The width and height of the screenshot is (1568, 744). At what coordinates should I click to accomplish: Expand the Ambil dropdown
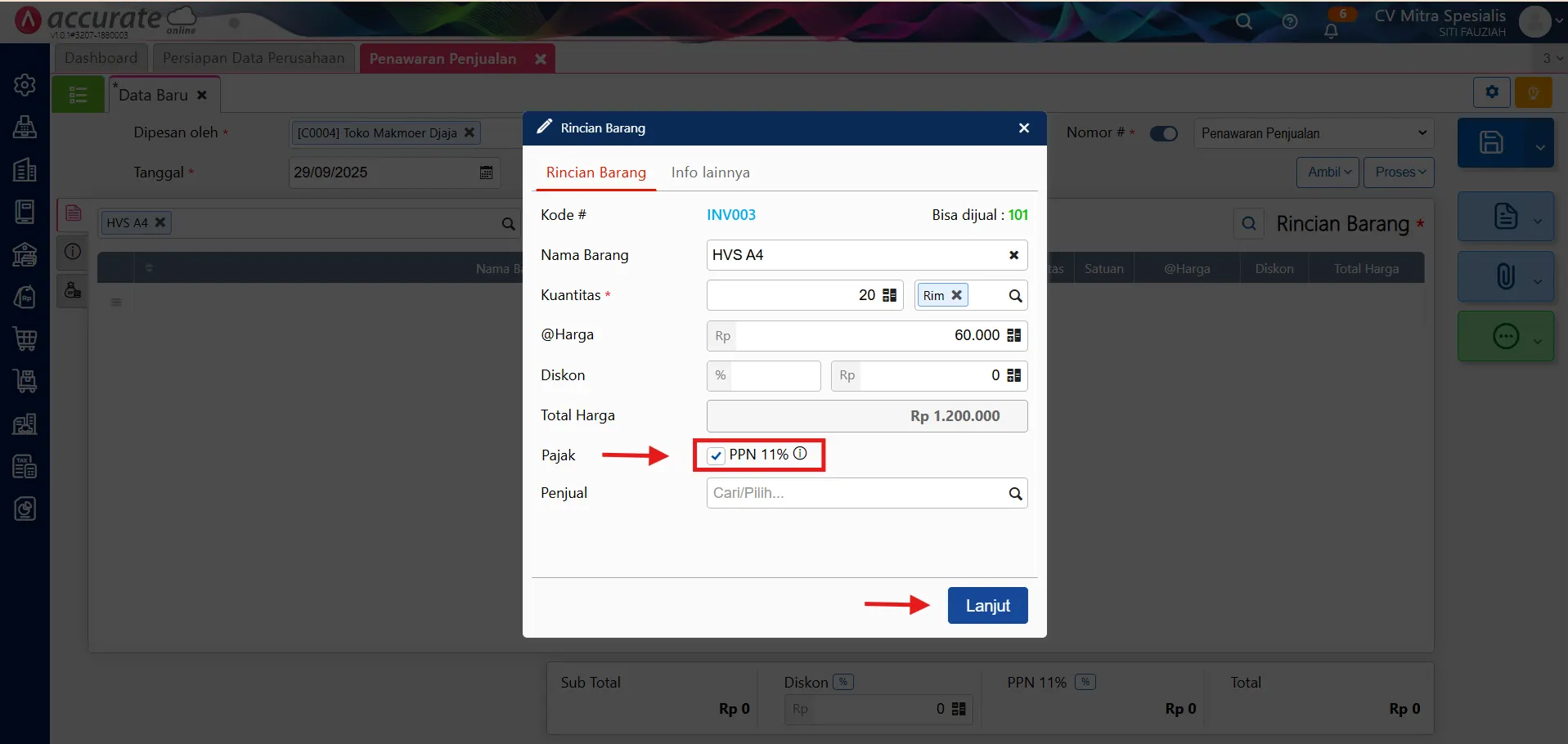[1328, 173]
